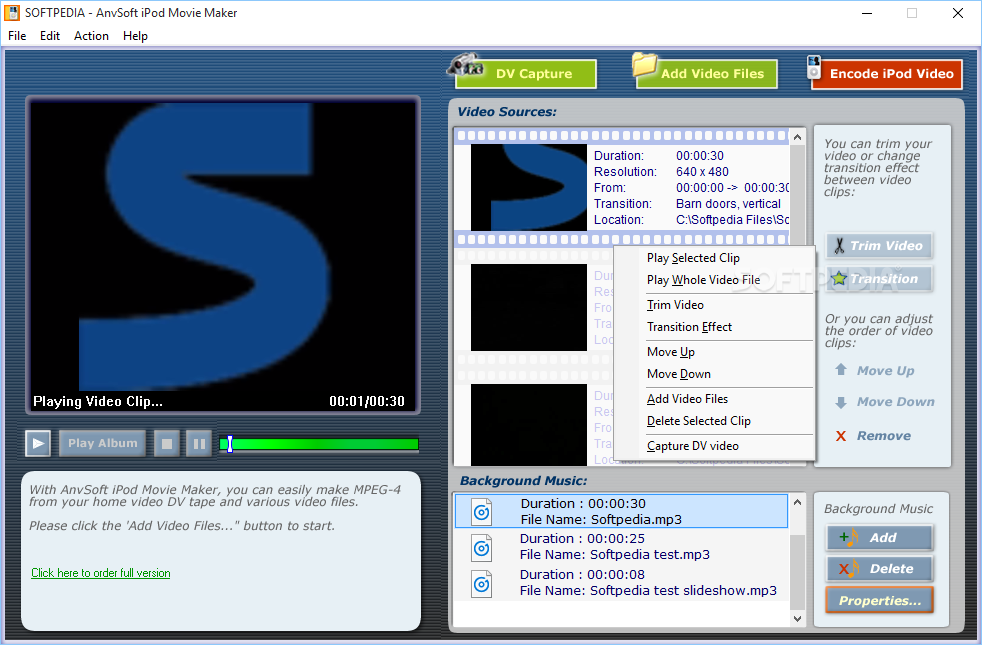Choose Move Up in the context menu
This screenshot has width=982, height=645.
[x=714, y=352]
